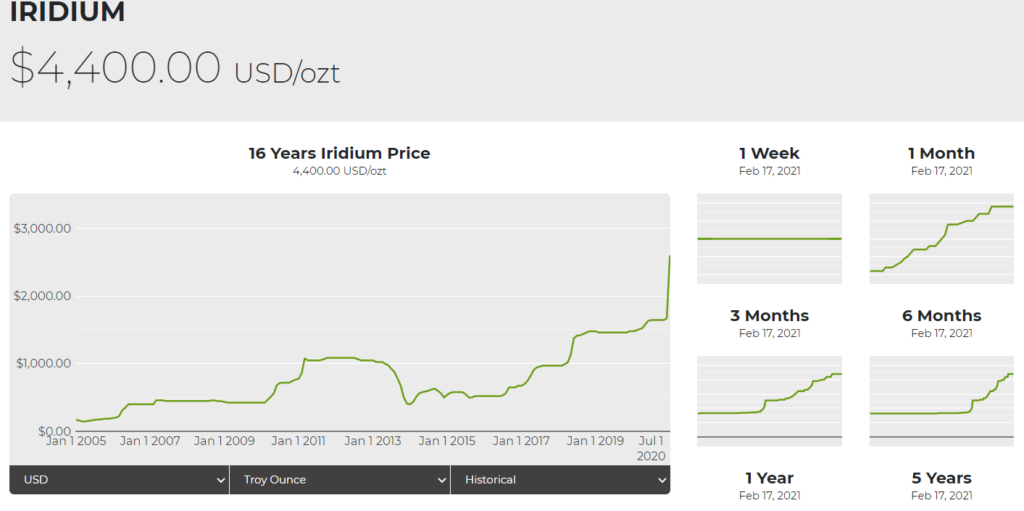Screen dimensions: 1024x511
Task: Click the 3 Months heading
Action: tap(769, 316)
